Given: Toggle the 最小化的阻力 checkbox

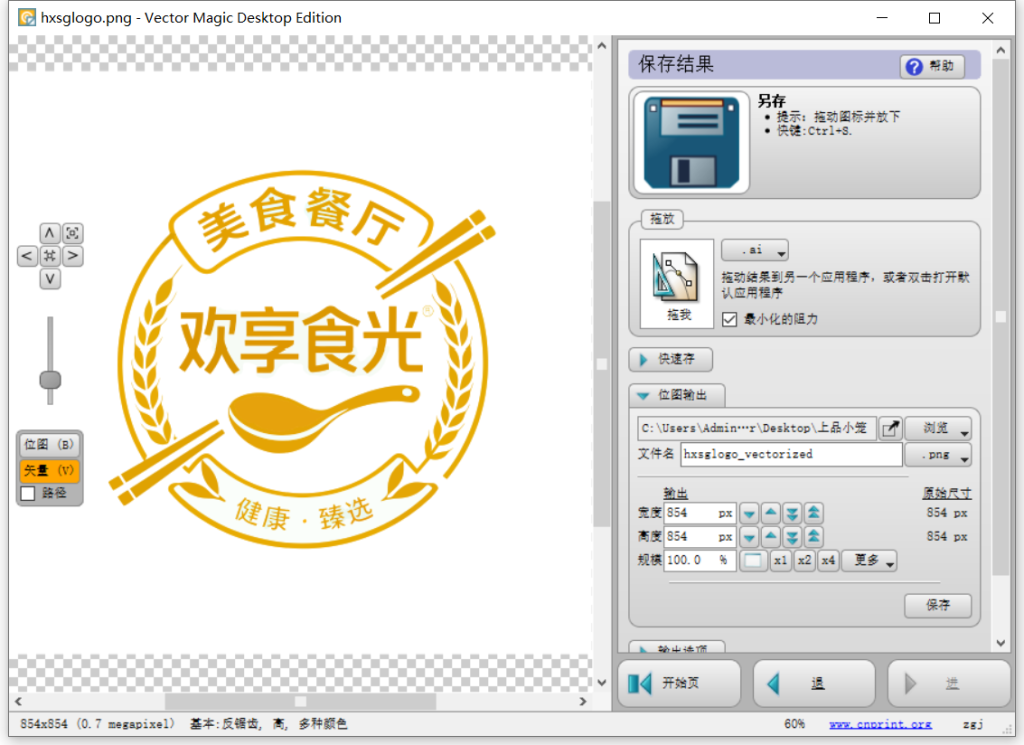Looking at the screenshot, I should tap(730, 319).
